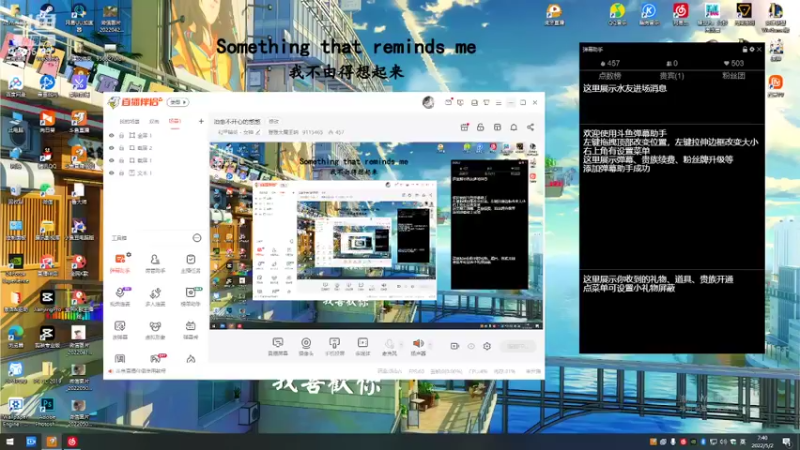The image size is (800, 450).
Task: Open the bottom-row first toolbox icon
Action: (x=120, y=359)
